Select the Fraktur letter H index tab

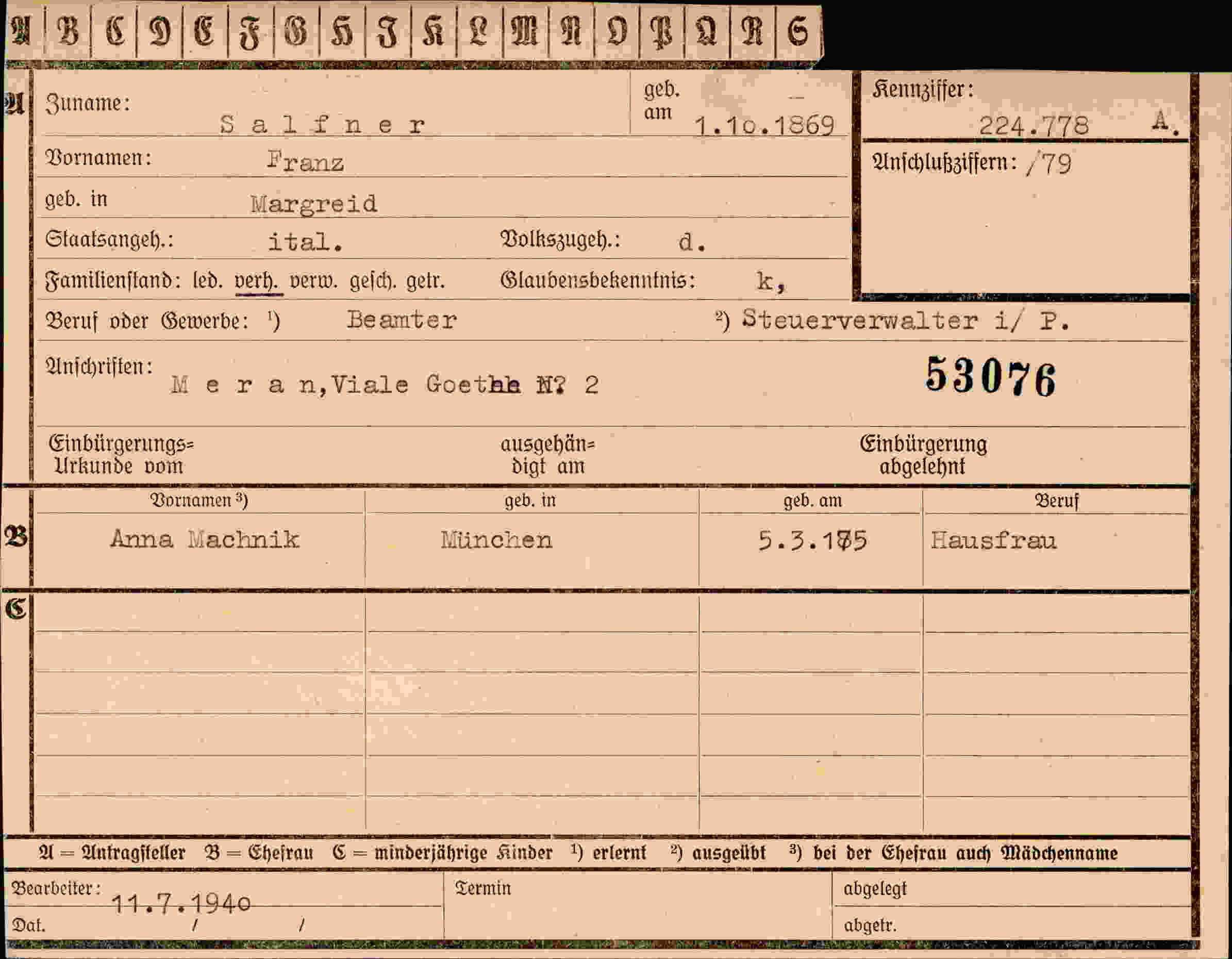tap(342, 31)
